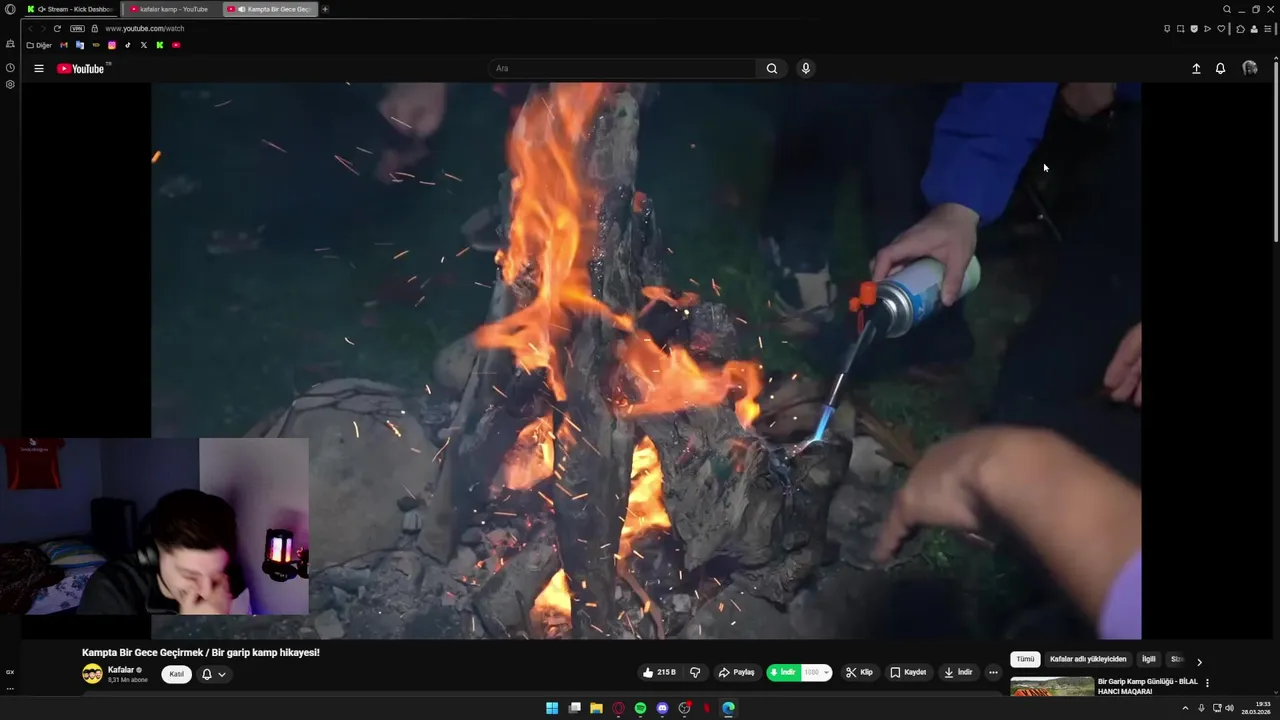The width and height of the screenshot is (1280, 720).
Task: Open a new browser tab with plus
Action: pos(325,9)
